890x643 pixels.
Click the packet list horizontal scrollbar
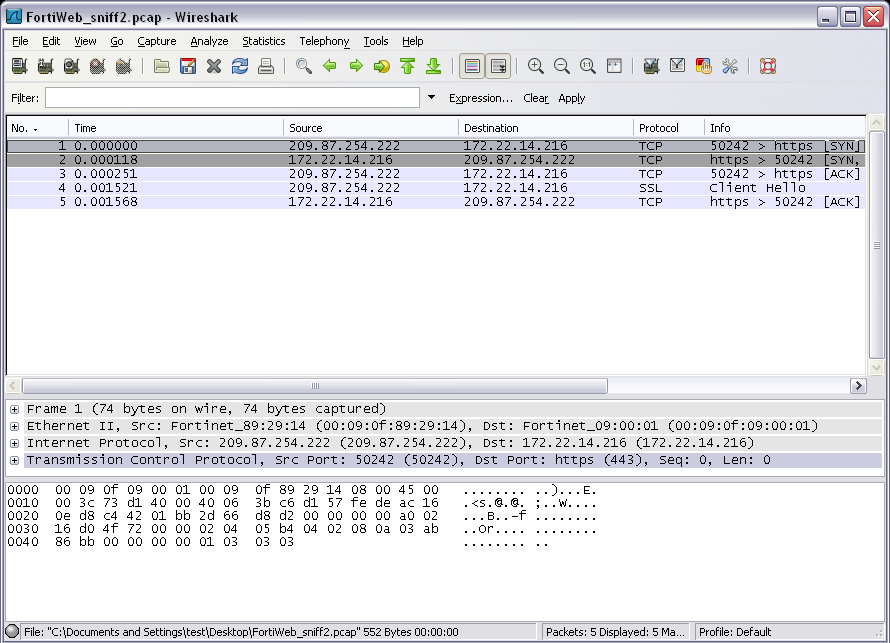[x=314, y=386]
